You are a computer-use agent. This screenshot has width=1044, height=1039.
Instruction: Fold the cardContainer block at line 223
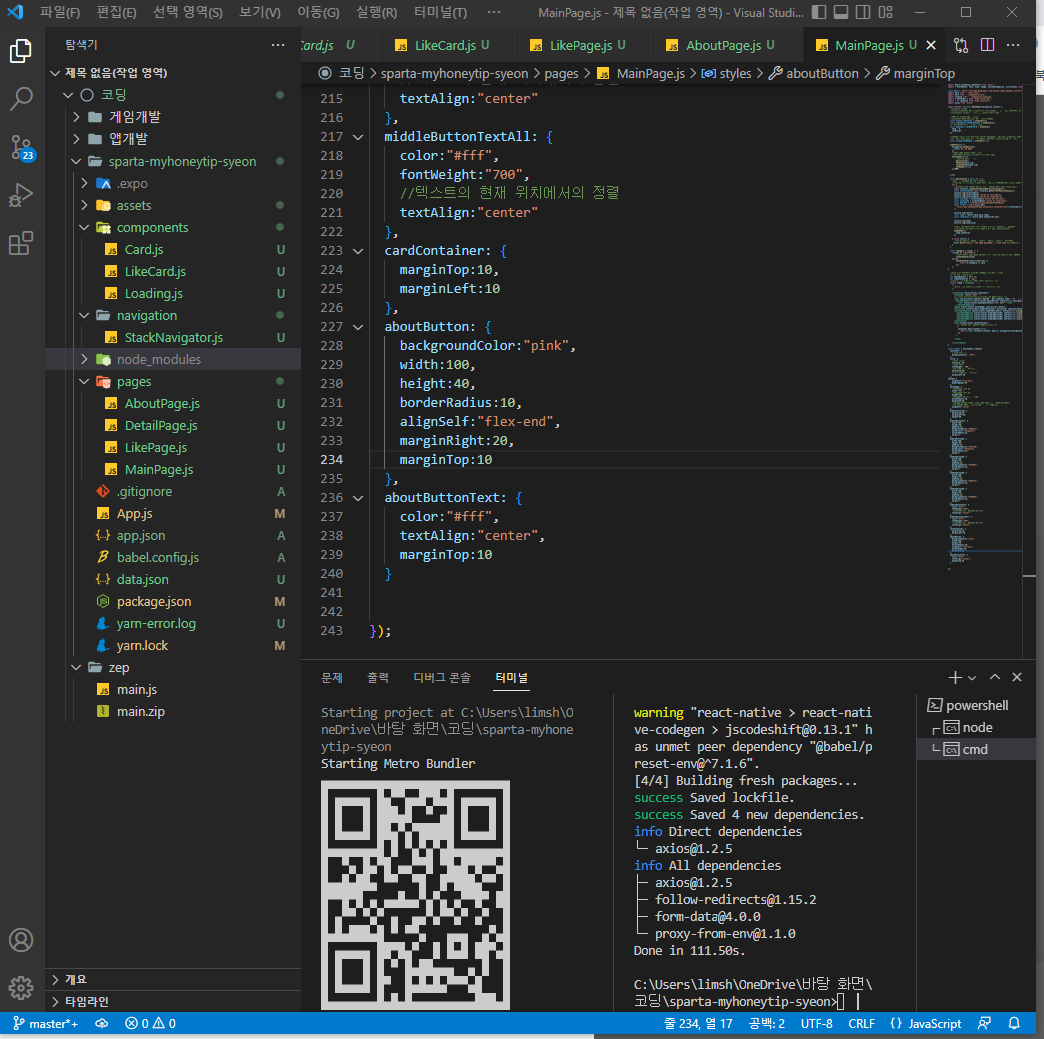click(x=358, y=251)
